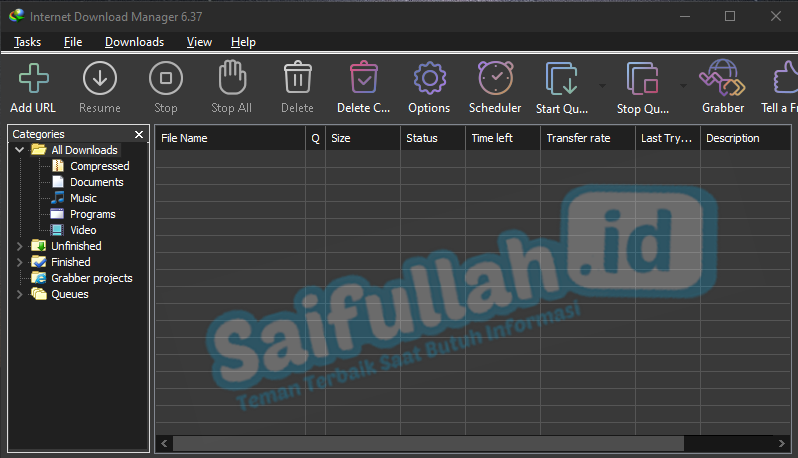Launch the Grabber tool icon
Screen dimensions: 798x458
pos(723,77)
